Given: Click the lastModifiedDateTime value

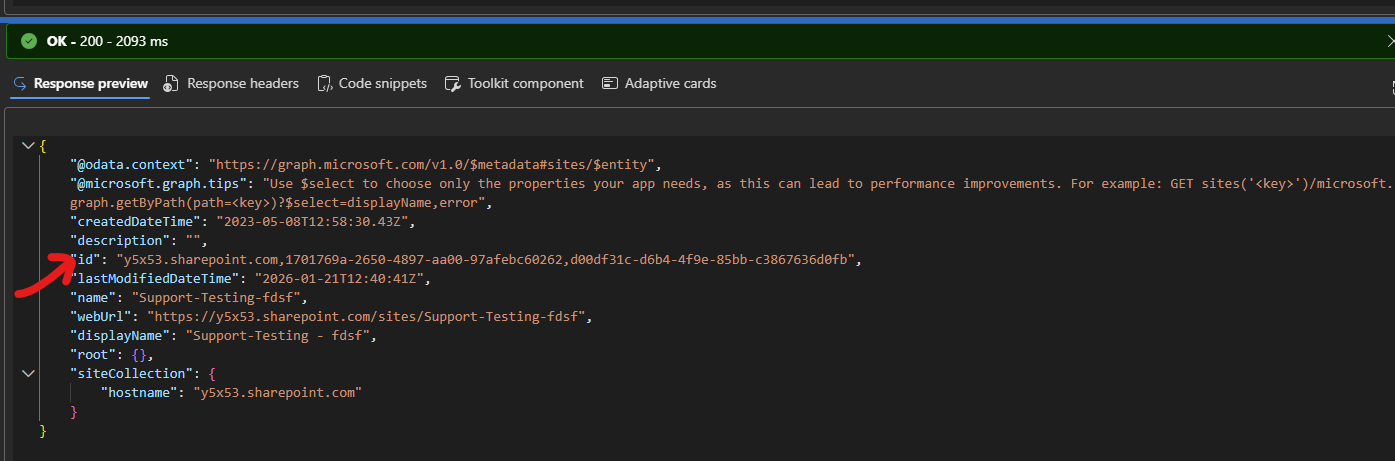Looking at the screenshot, I should (341, 278).
